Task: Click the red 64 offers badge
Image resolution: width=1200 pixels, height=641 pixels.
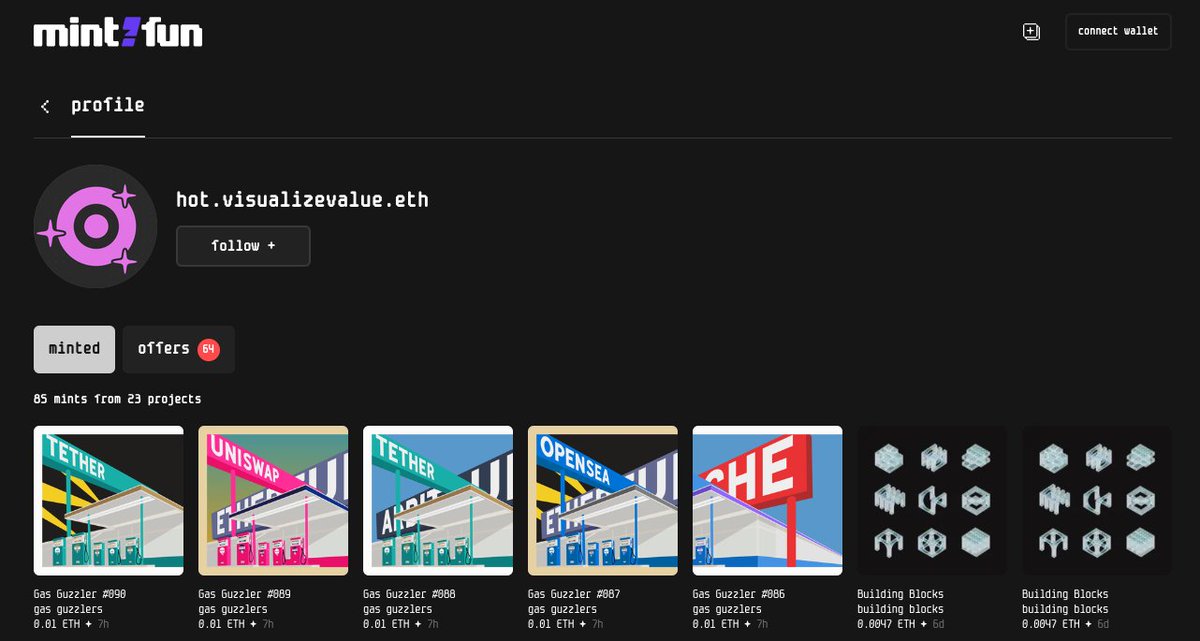Action: point(209,350)
